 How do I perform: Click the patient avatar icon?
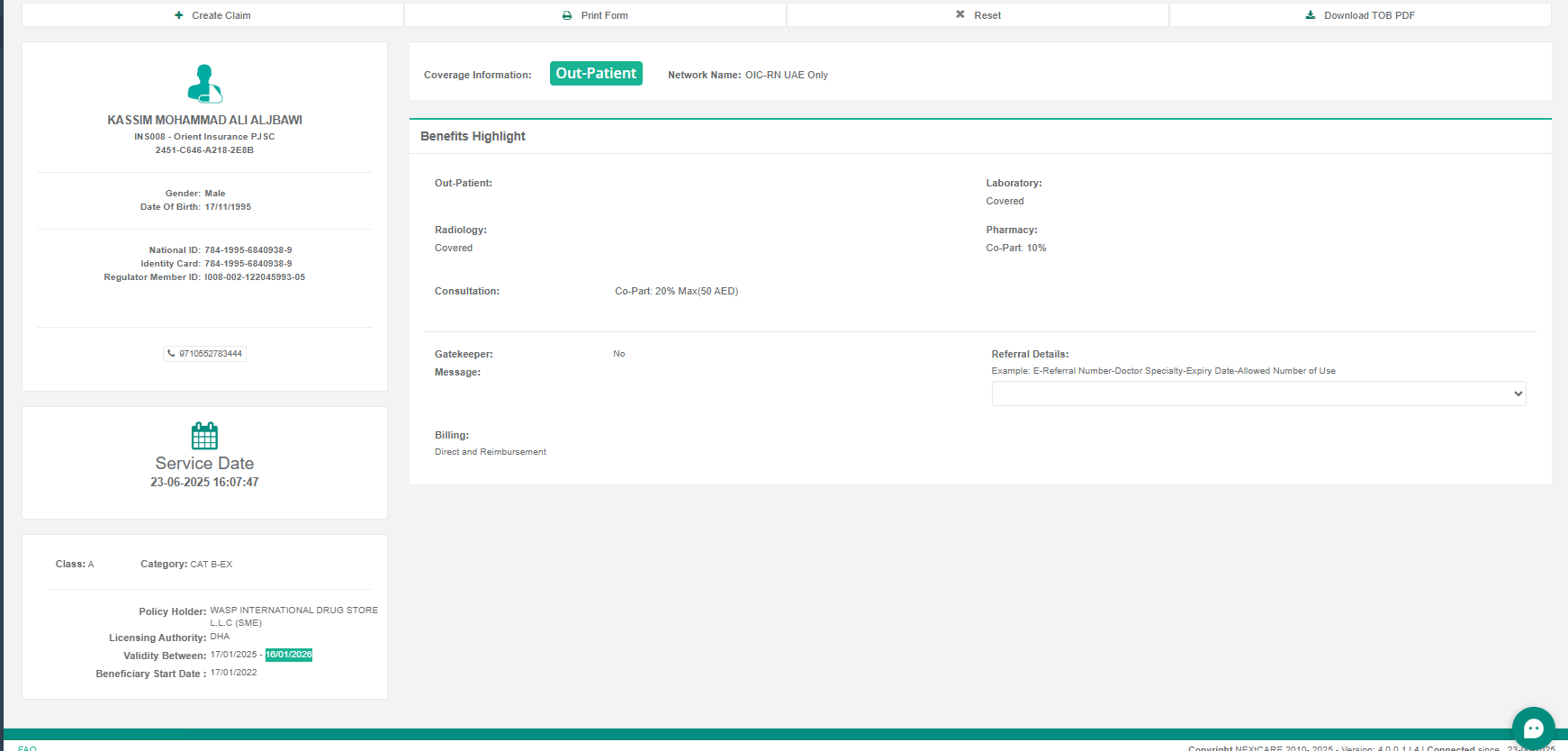(204, 84)
